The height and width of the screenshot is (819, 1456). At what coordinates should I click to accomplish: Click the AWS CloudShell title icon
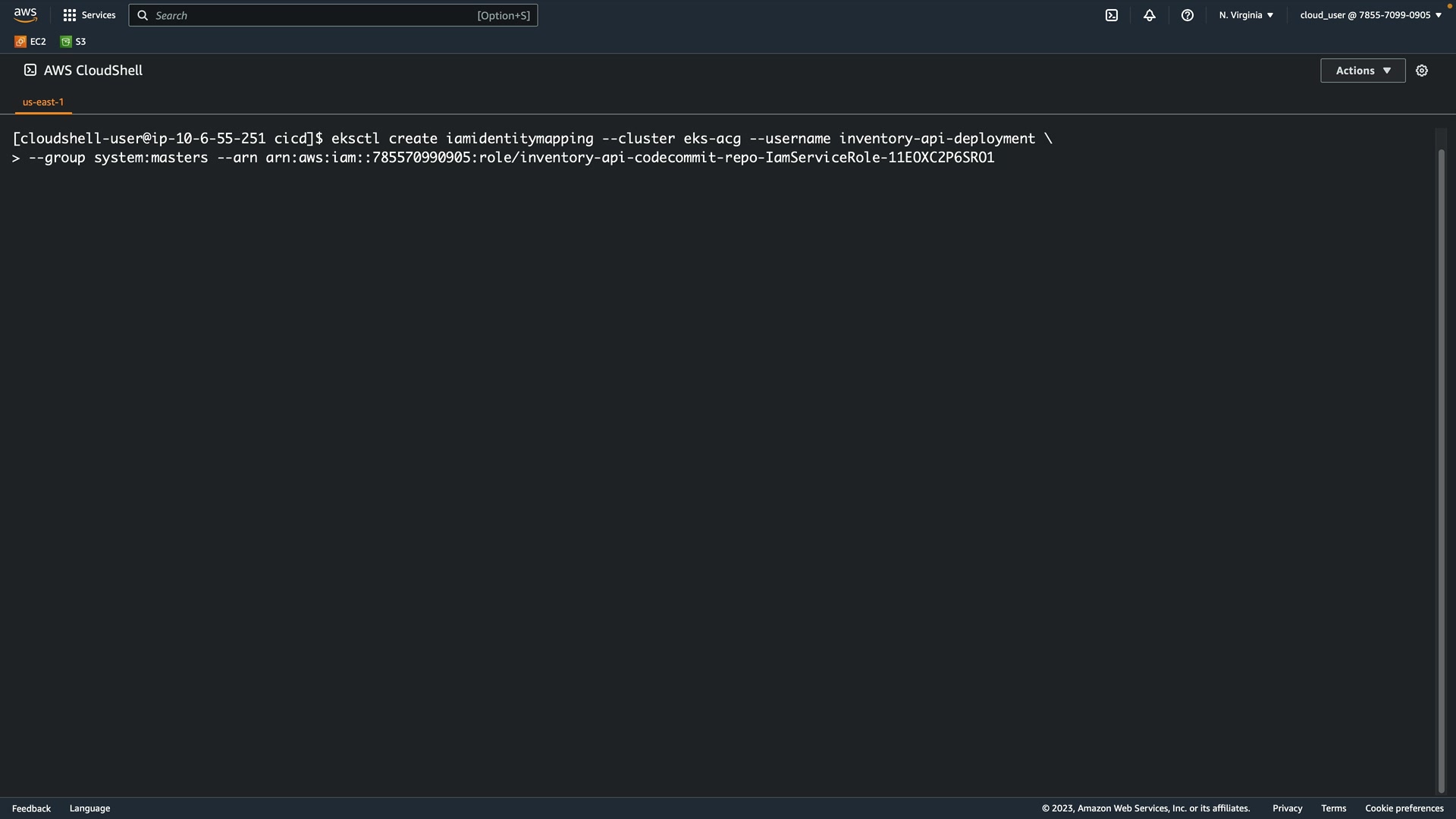[30, 71]
